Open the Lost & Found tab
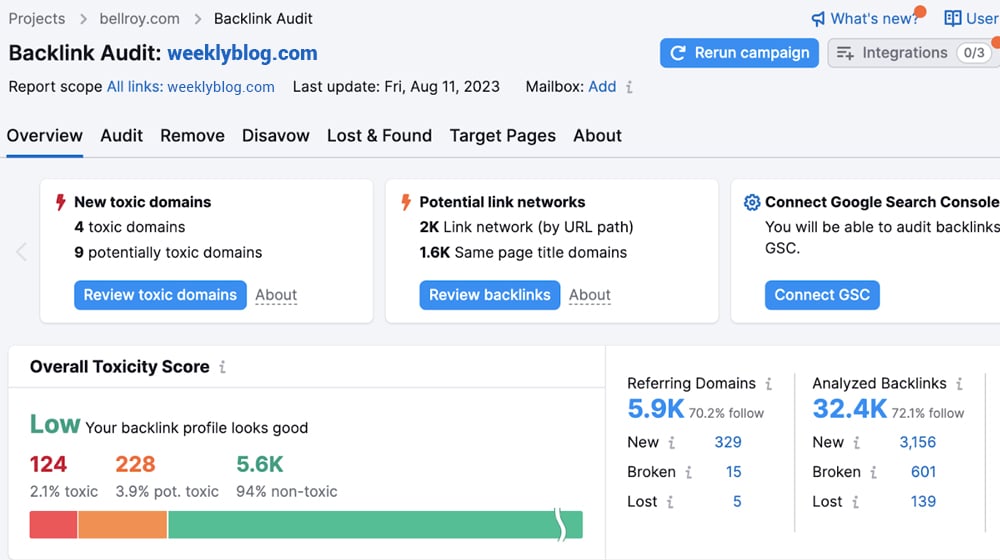This screenshot has width=1000, height=560. point(379,136)
